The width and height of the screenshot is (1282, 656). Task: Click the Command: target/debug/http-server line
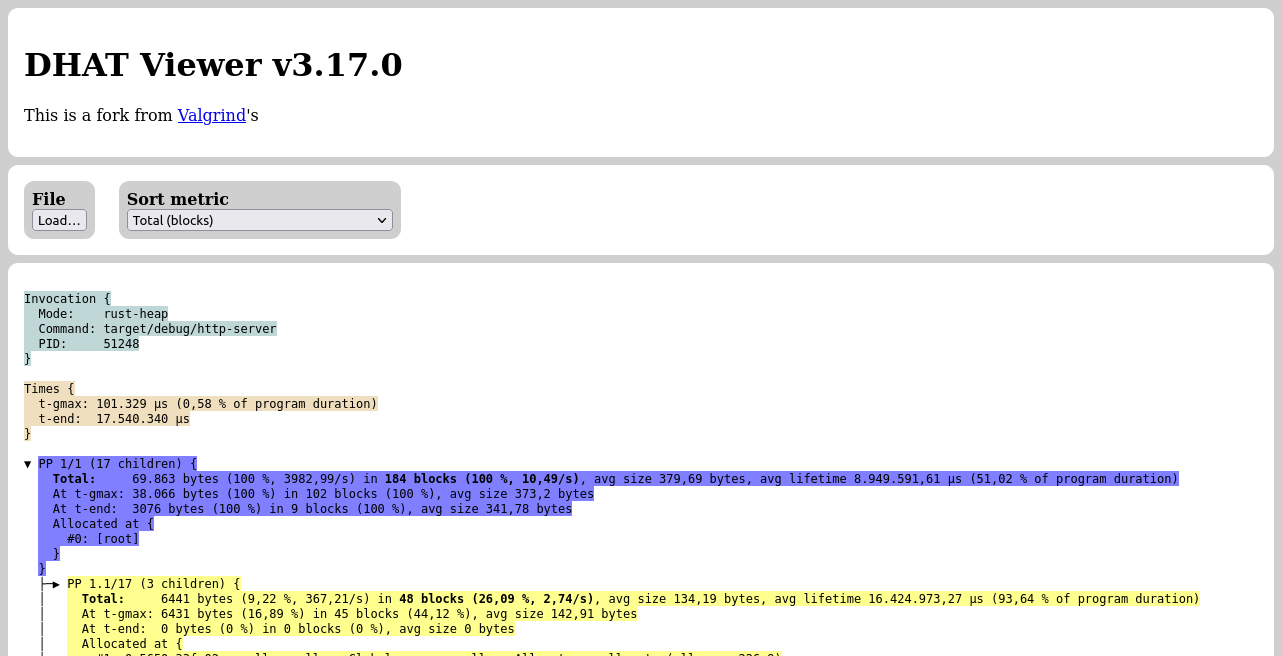pos(150,329)
